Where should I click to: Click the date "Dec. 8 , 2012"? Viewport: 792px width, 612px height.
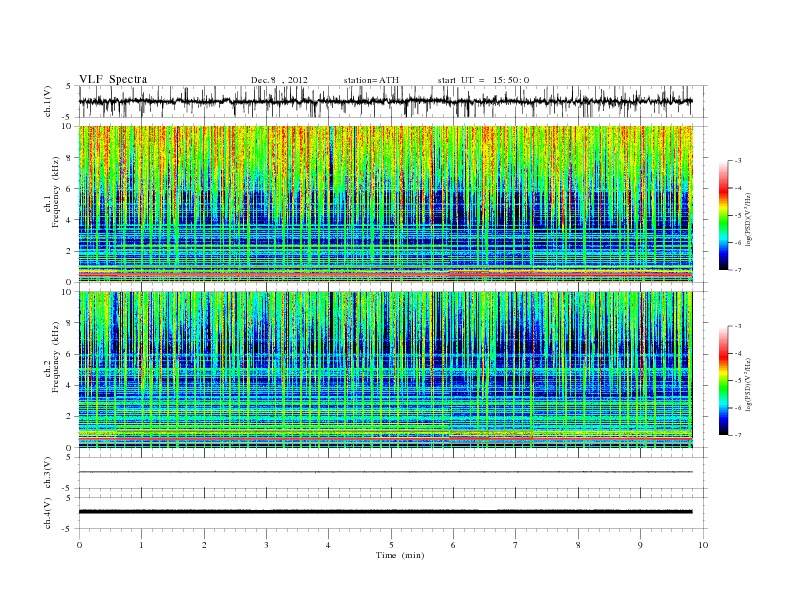click(x=279, y=80)
